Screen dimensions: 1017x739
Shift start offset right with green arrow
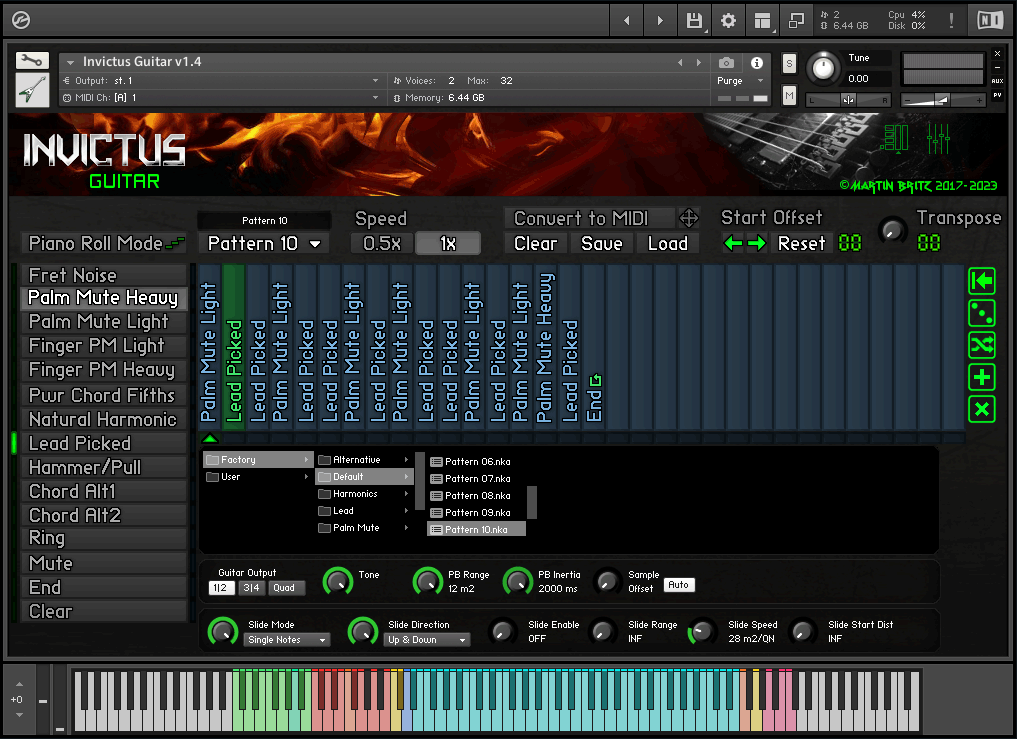[x=756, y=243]
